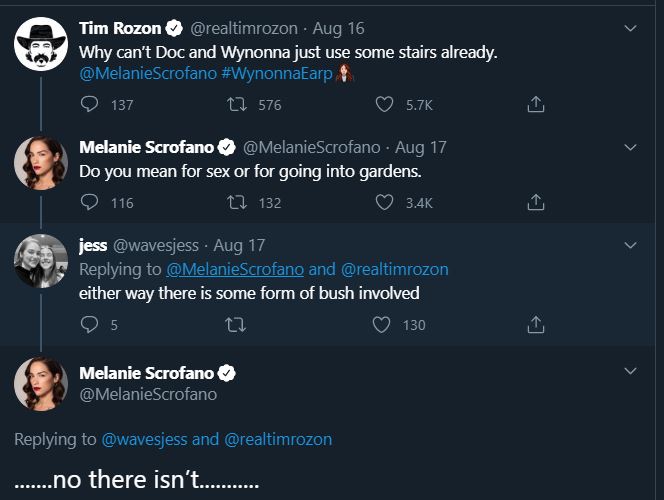Image resolution: width=664 pixels, height=500 pixels.
Task: Retweet jess's reply tweet
Action: 236,324
